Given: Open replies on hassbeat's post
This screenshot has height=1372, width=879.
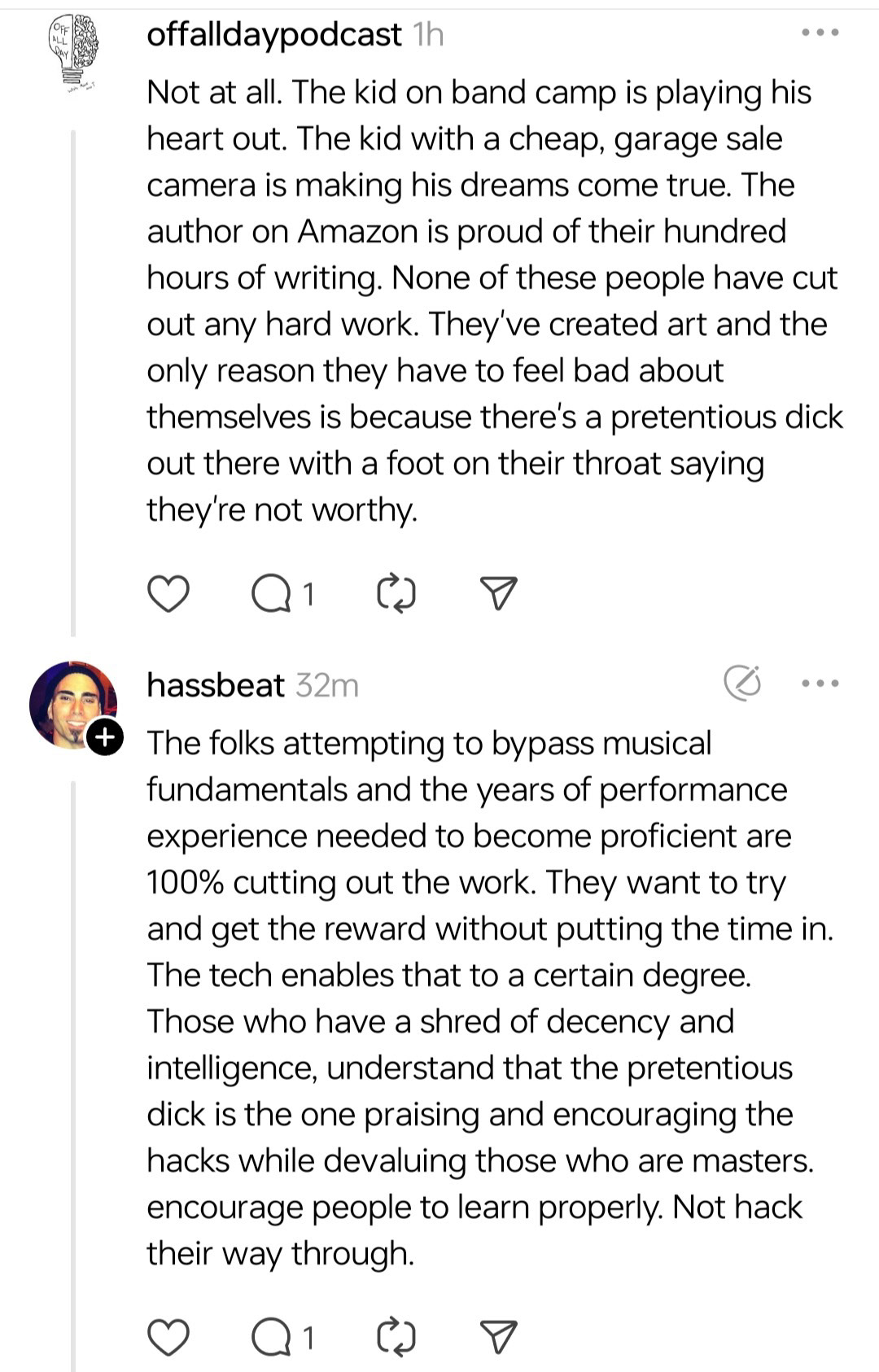Looking at the screenshot, I should pyautogui.click(x=273, y=1337).
